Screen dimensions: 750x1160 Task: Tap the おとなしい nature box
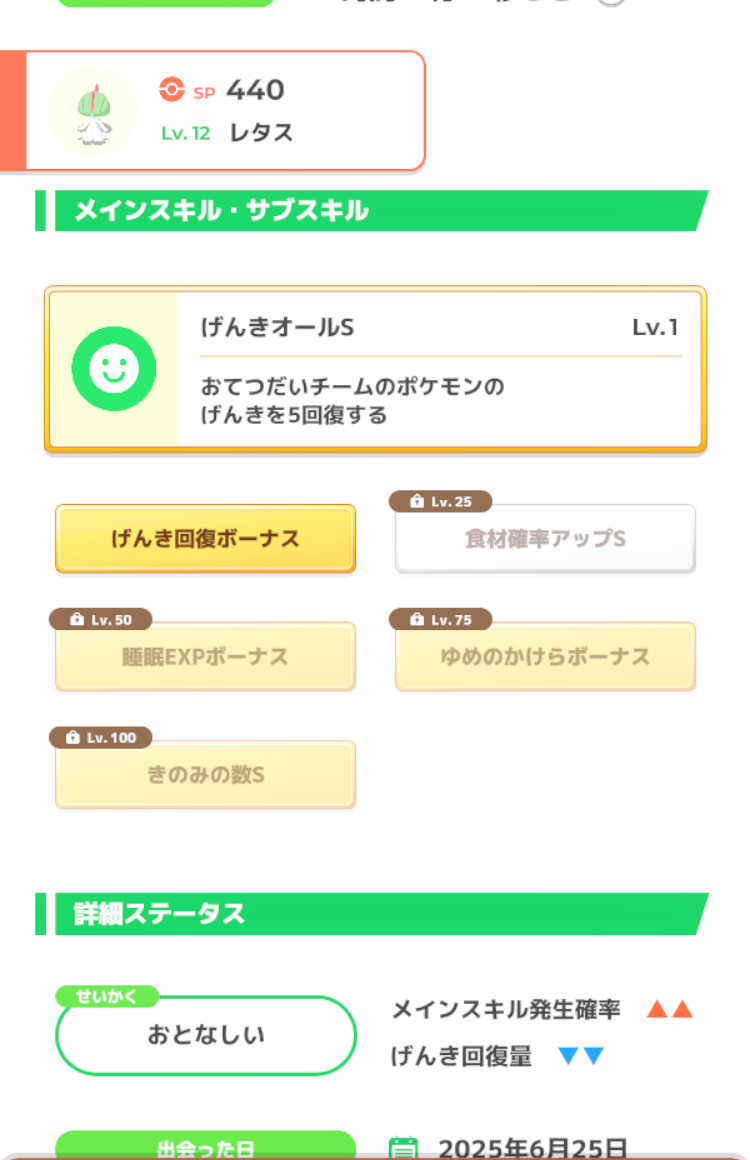[x=206, y=1036]
